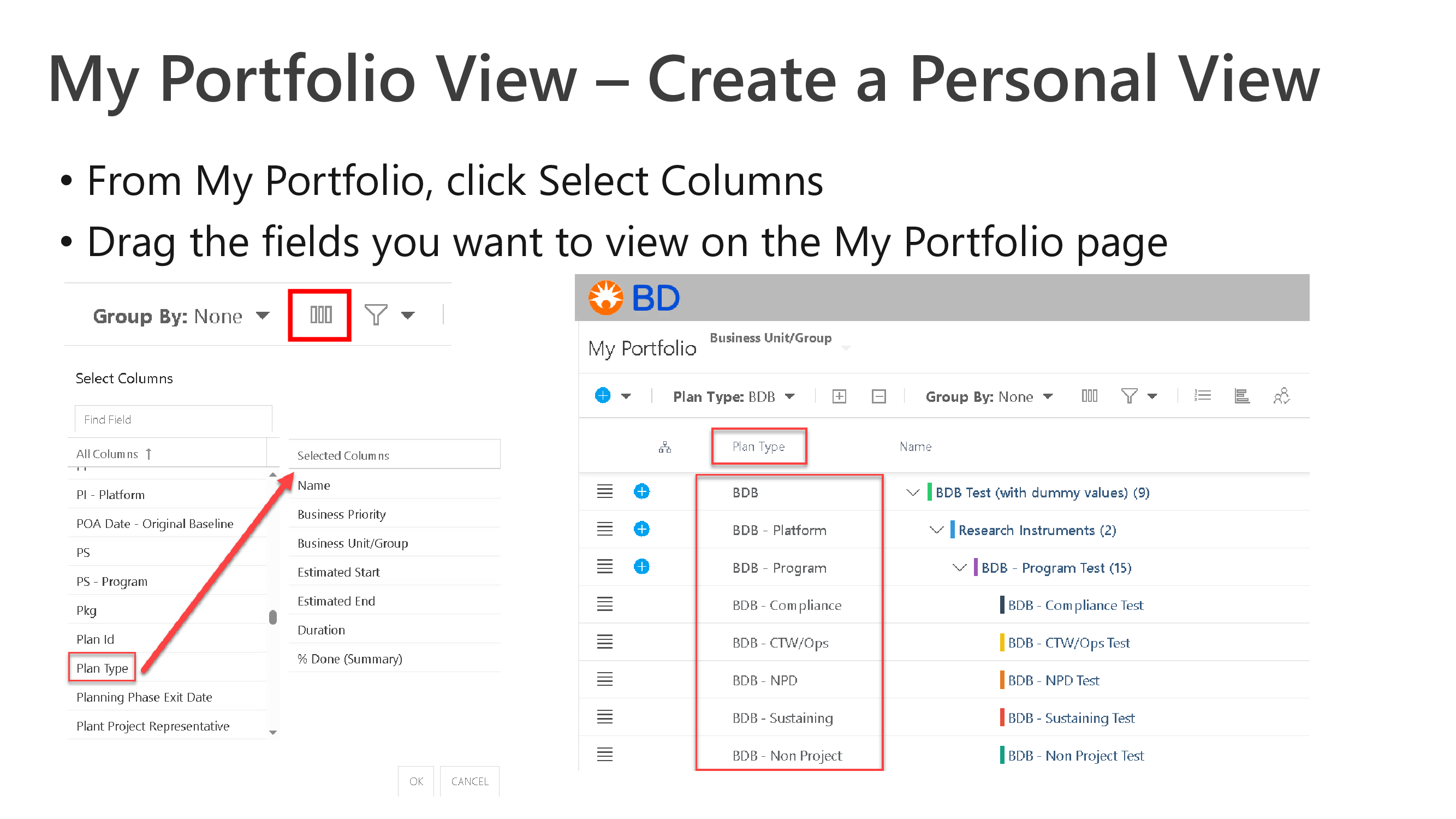Click row menu icon for BDB - Compliance
Screen dimensions: 1456x819
click(605, 604)
